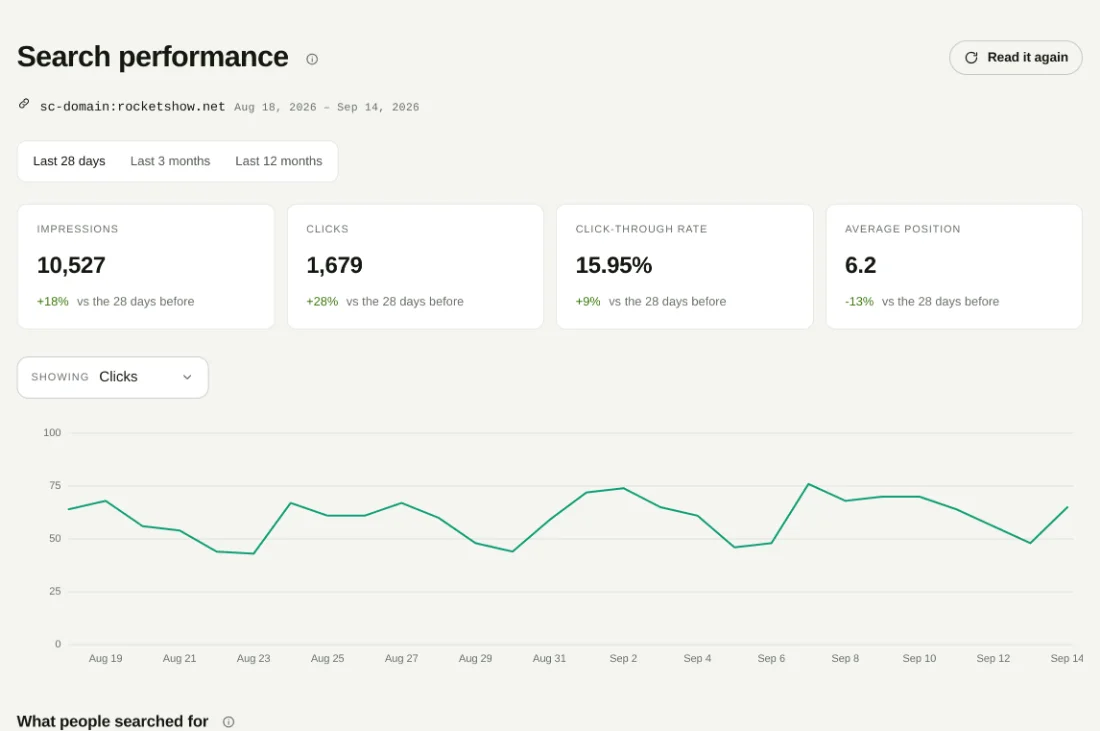
Task: Click the sc-domain:rocketshow.net property text
Action: (133, 107)
